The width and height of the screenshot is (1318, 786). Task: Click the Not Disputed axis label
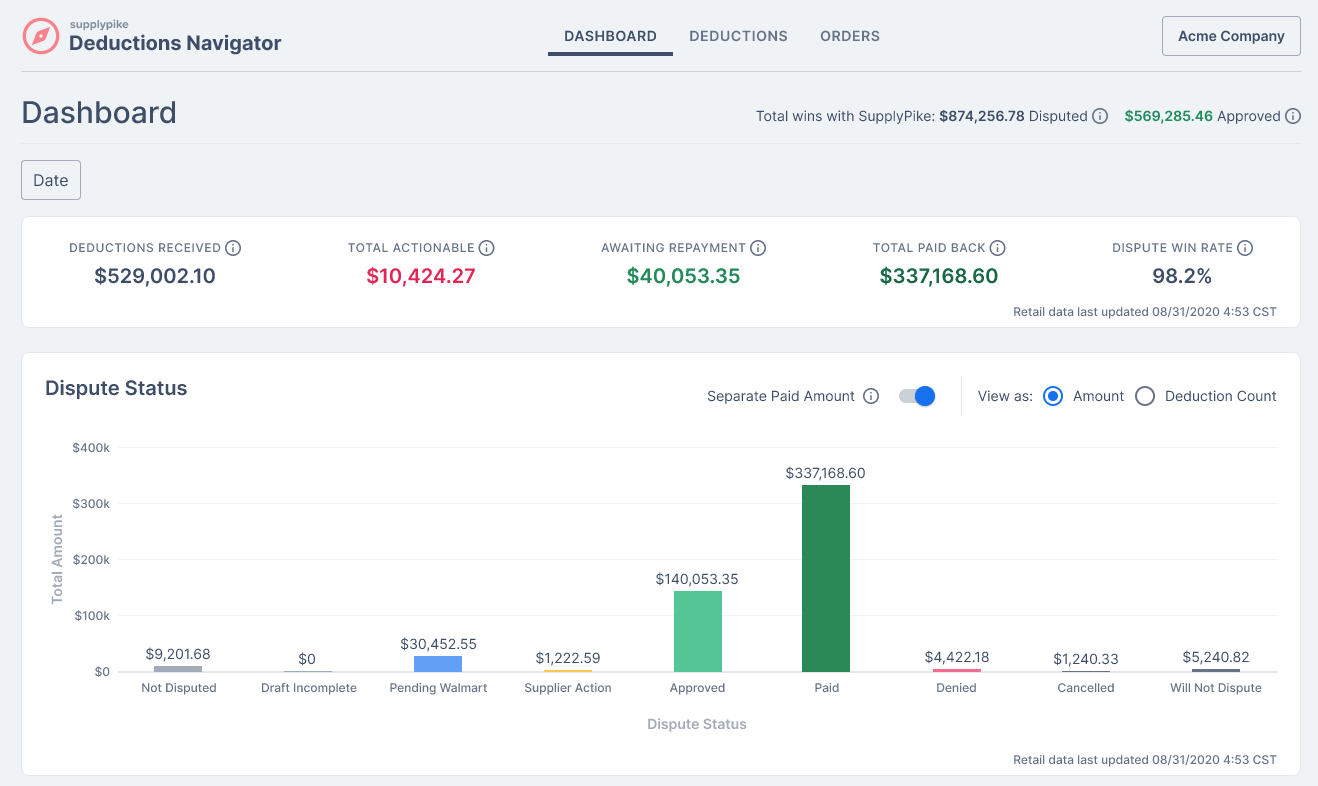[179, 688]
